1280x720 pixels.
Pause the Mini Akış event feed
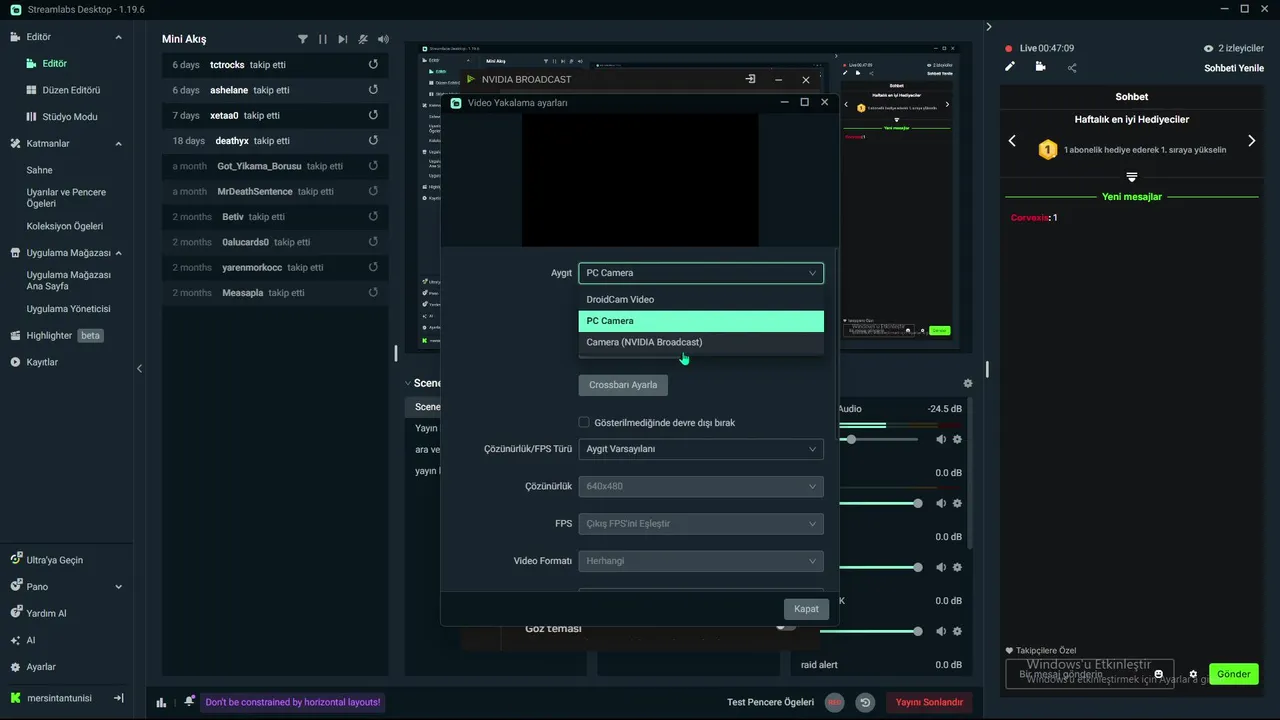pos(323,39)
